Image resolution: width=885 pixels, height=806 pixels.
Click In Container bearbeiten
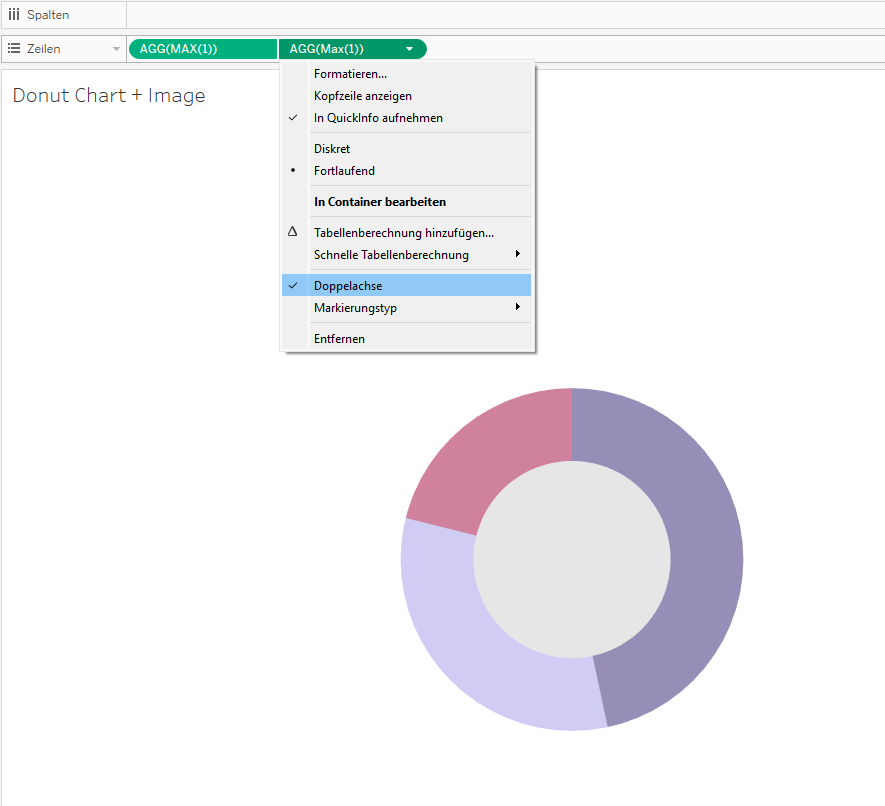379,202
